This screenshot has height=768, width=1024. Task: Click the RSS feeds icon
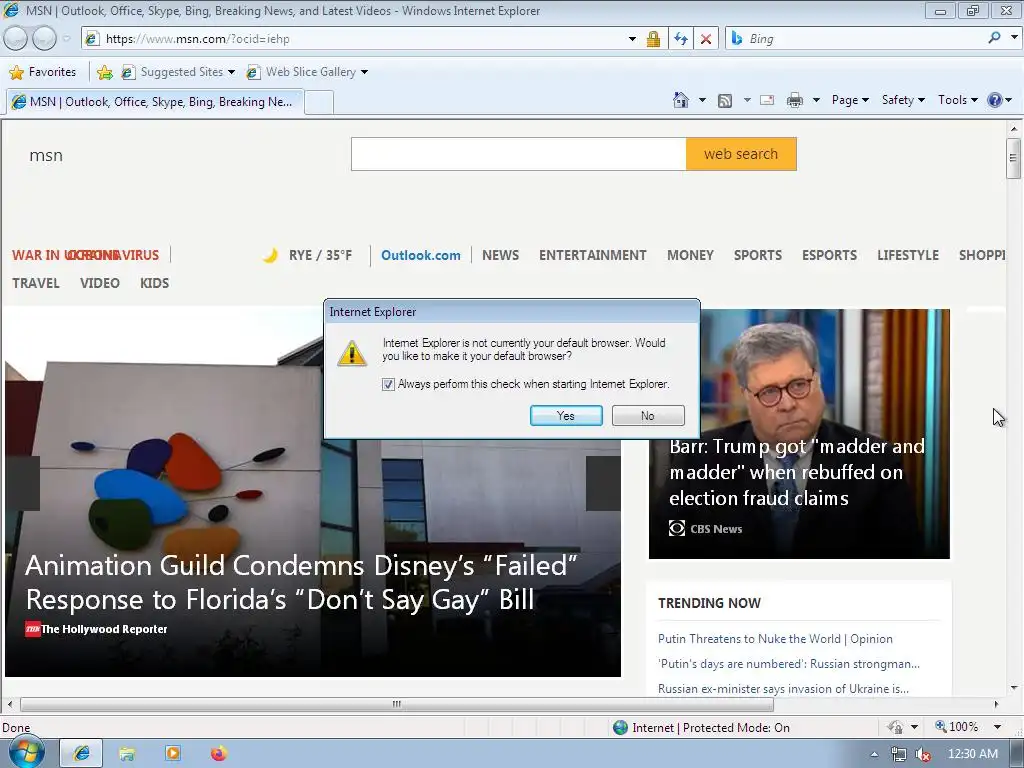[x=724, y=101]
